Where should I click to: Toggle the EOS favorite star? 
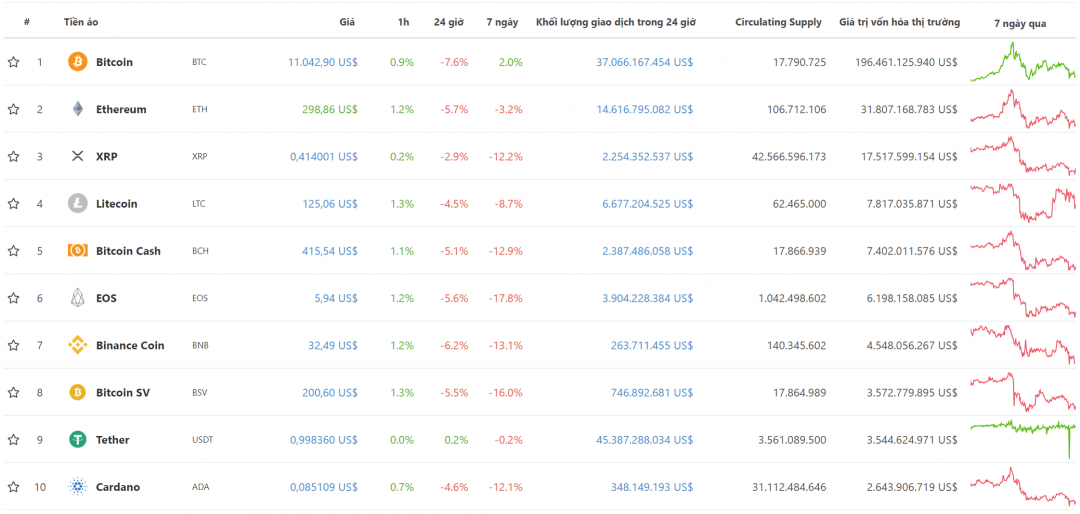tap(13, 298)
